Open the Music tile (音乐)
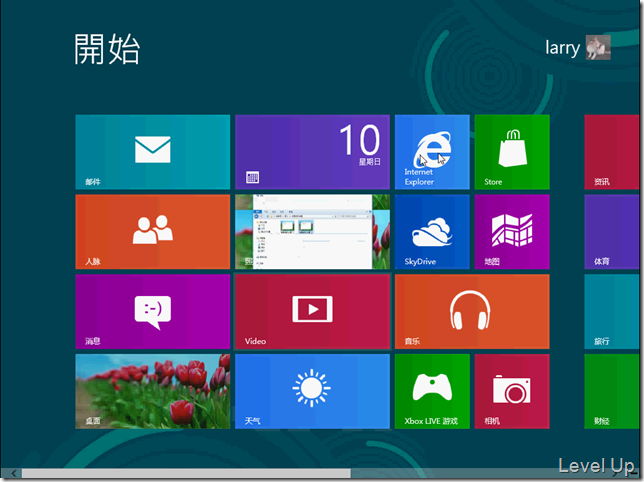 tap(472, 311)
